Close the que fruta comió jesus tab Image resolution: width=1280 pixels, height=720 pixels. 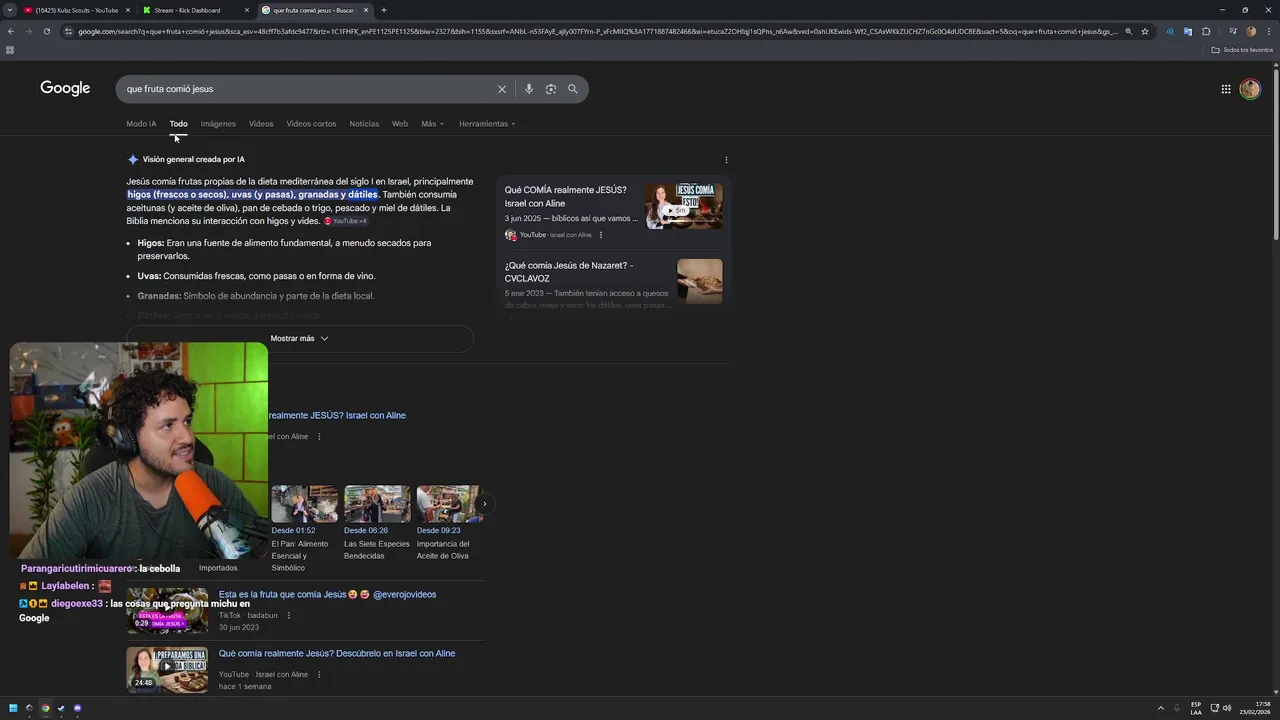coord(366,10)
